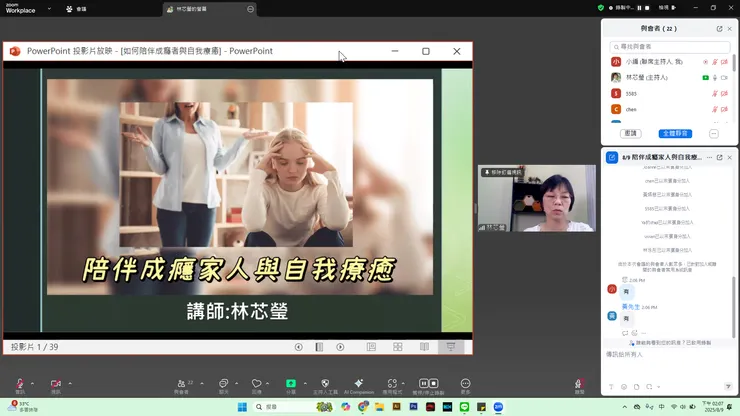Click the green security shield icon at the top

(601, 8)
